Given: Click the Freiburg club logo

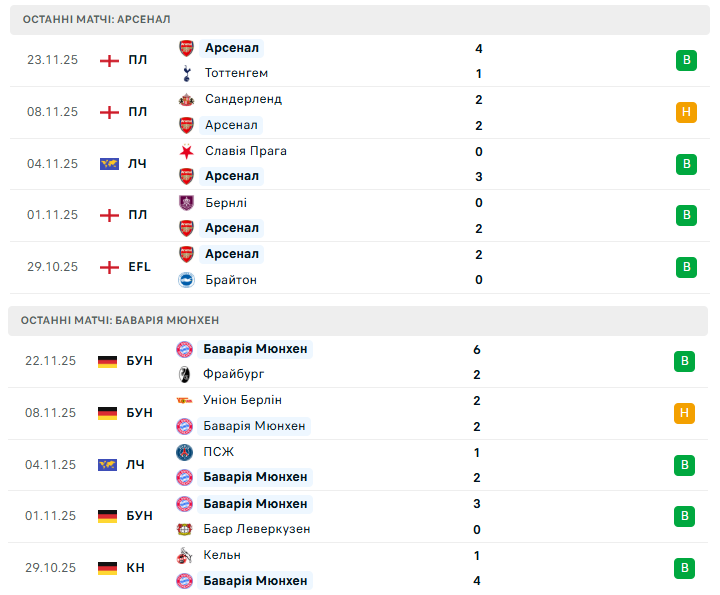Looking at the screenshot, I should pyautogui.click(x=184, y=375).
